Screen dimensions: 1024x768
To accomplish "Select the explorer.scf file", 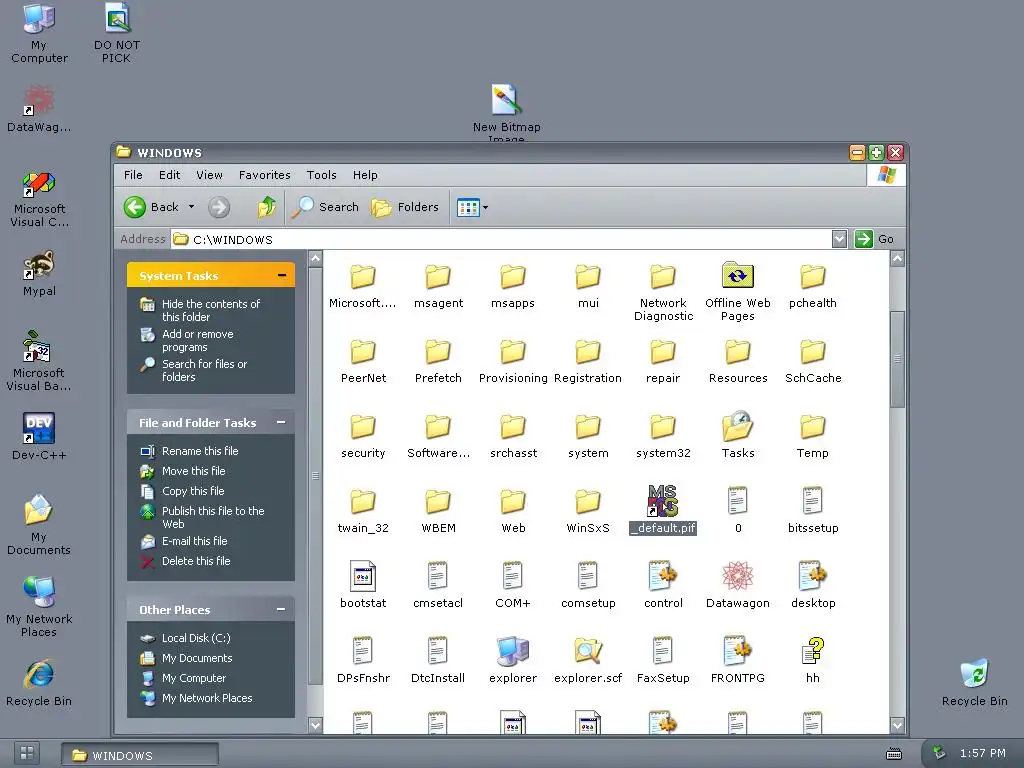I will [x=588, y=660].
